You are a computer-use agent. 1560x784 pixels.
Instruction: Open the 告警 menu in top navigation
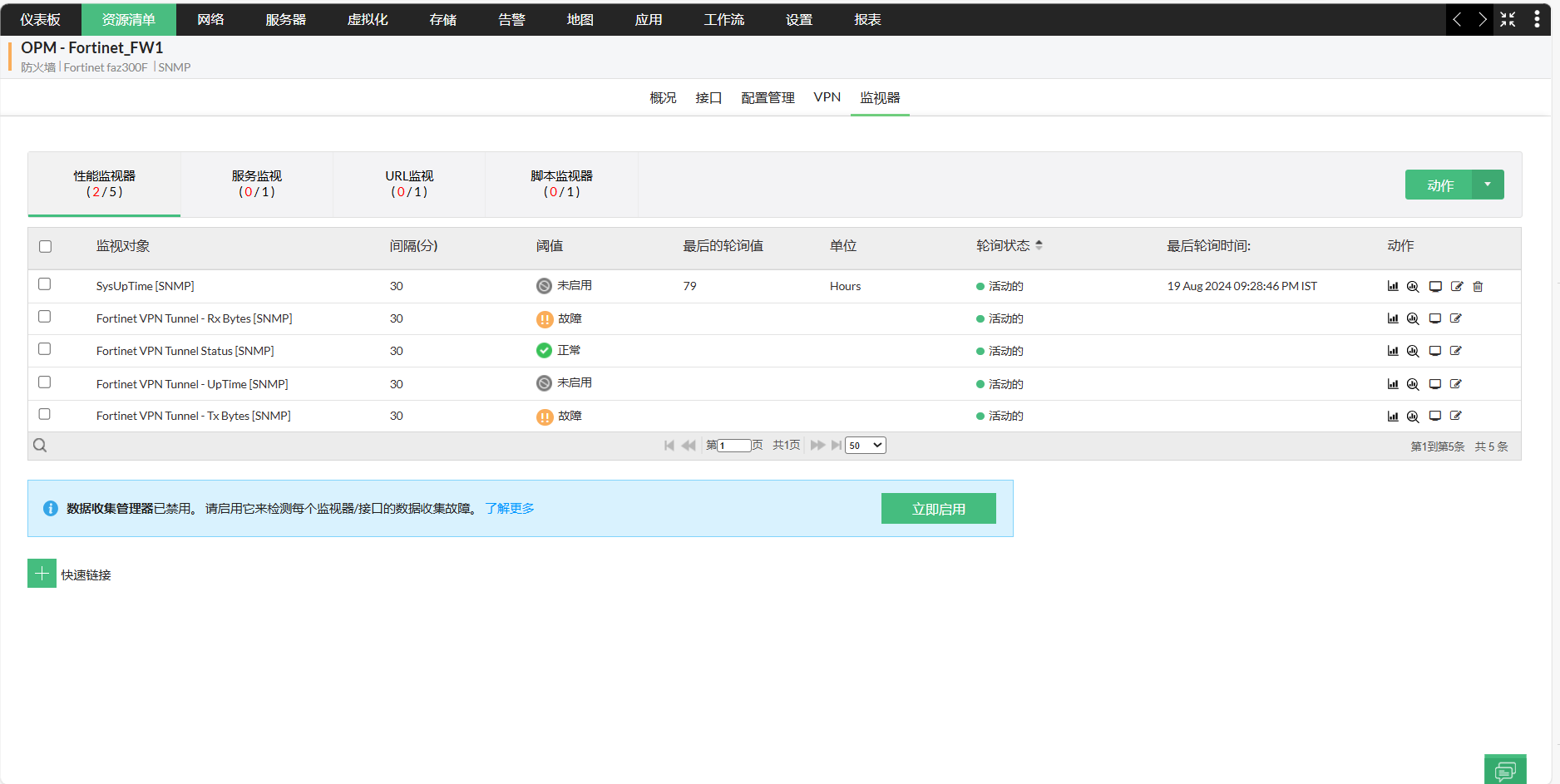(x=511, y=19)
